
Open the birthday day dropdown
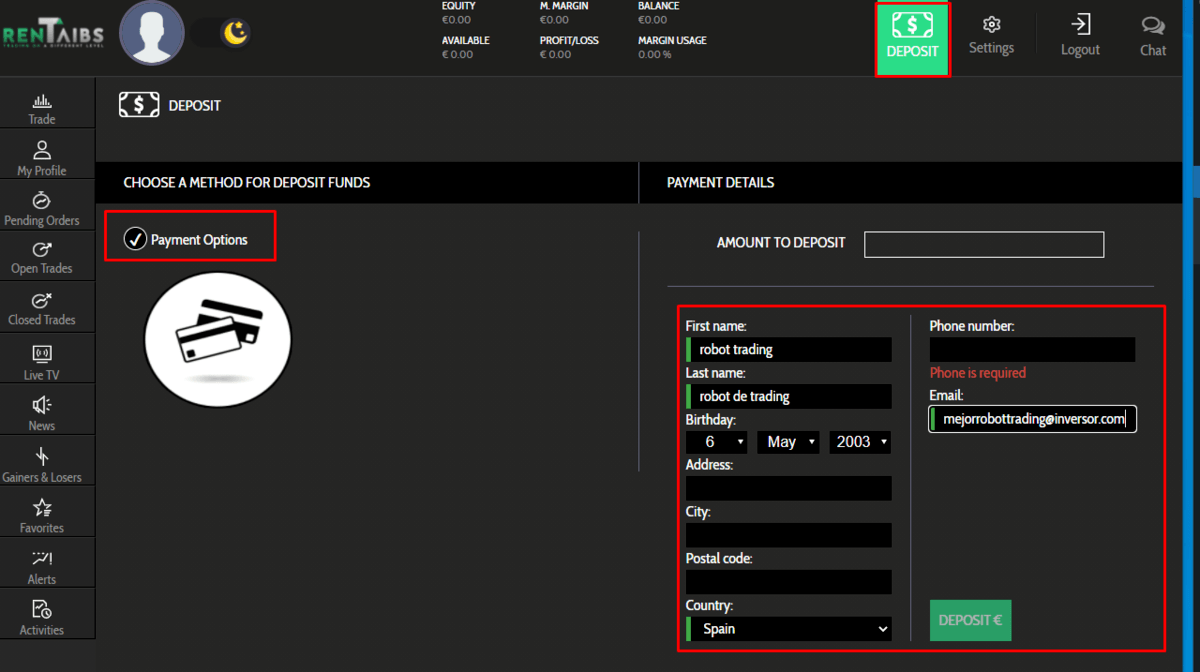(716, 442)
